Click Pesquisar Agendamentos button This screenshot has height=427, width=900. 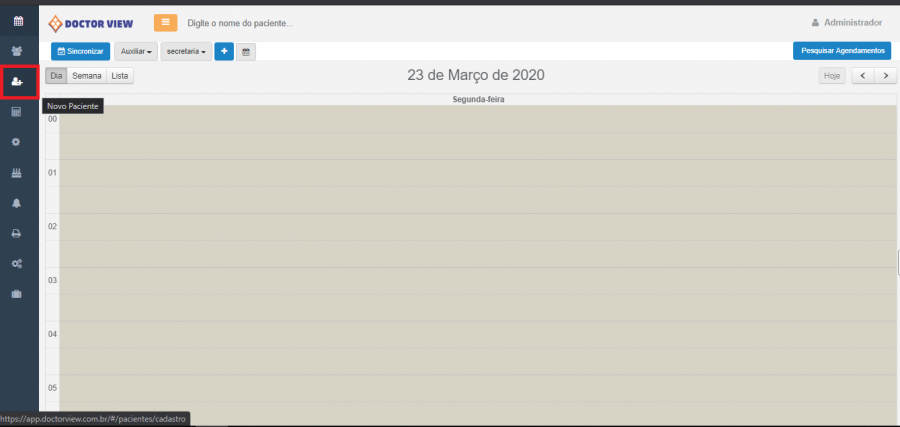842,51
